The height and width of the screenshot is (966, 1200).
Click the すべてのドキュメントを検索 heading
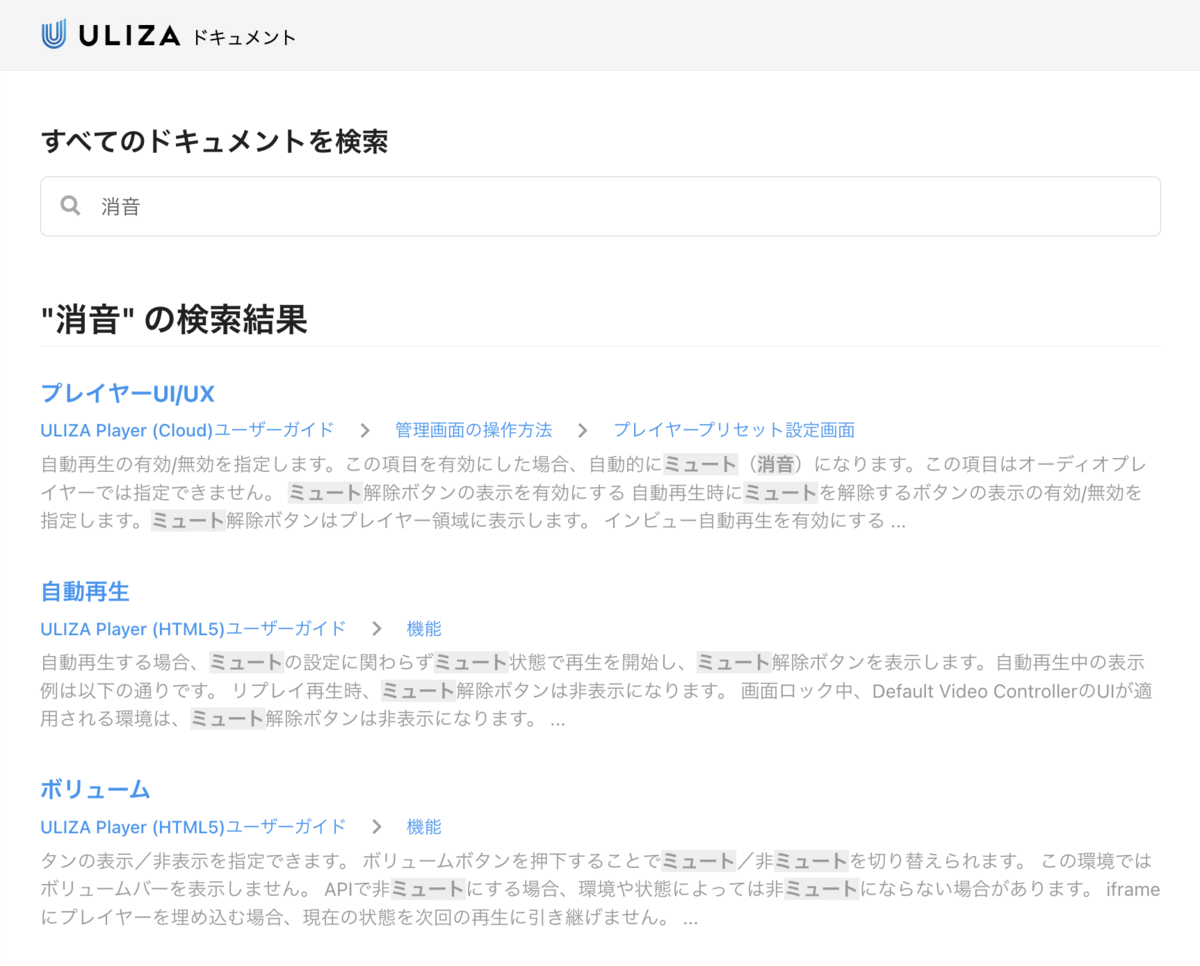[x=214, y=141]
